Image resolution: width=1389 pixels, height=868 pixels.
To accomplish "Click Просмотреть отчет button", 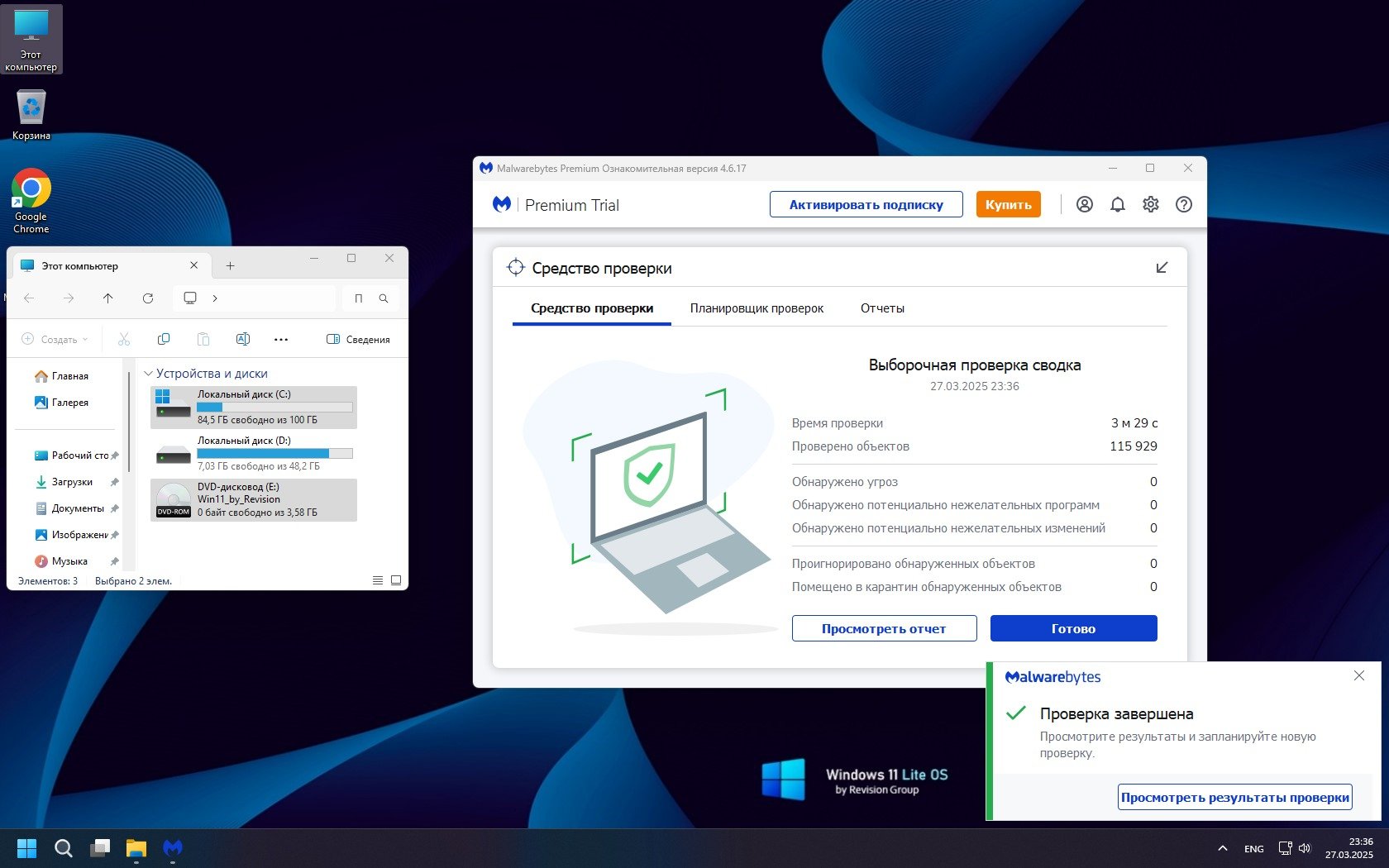I will tap(884, 628).
